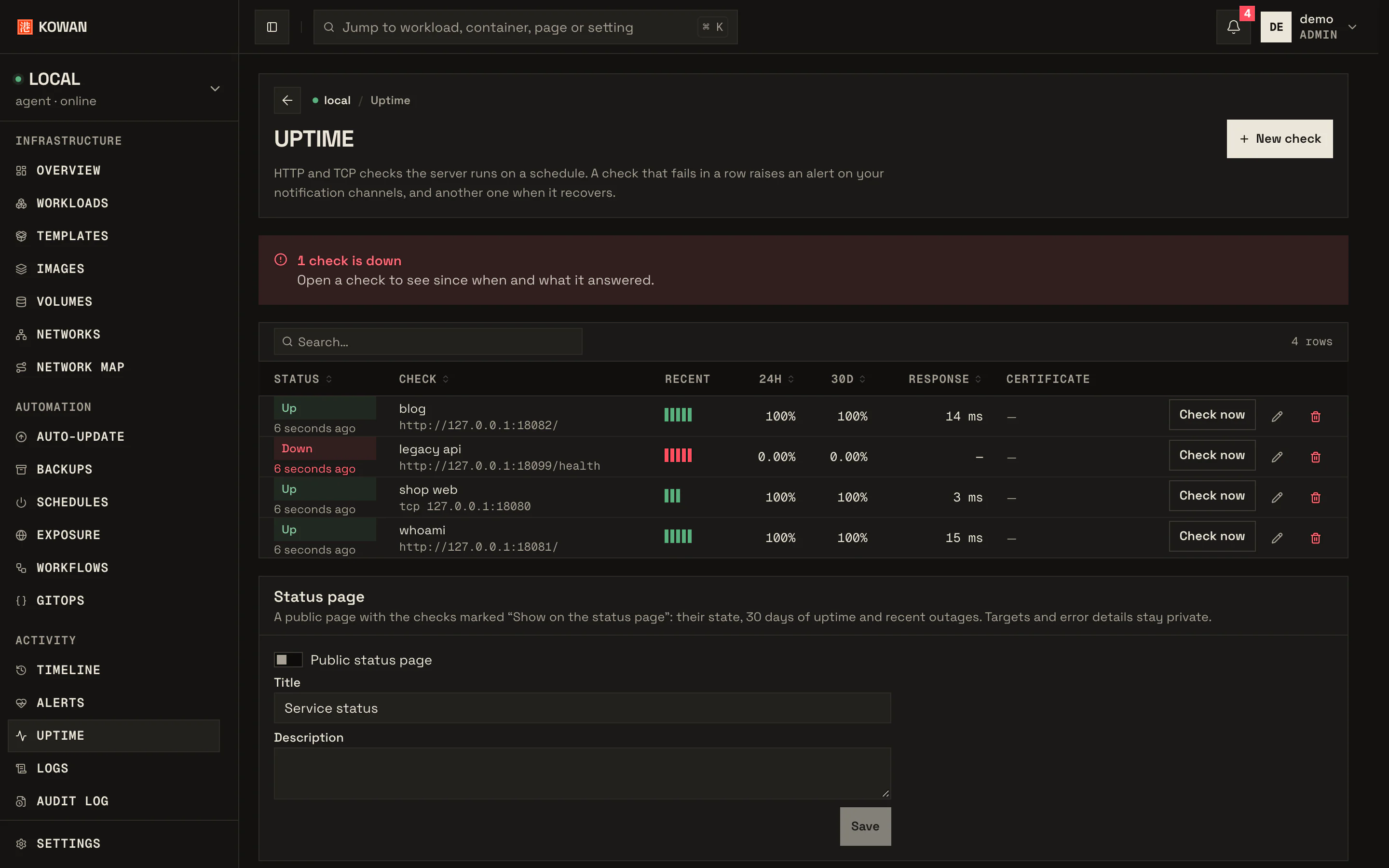Run Check now for blog
The width and height of the screenshot is (1389, 868).
(x=1212, y=415)
